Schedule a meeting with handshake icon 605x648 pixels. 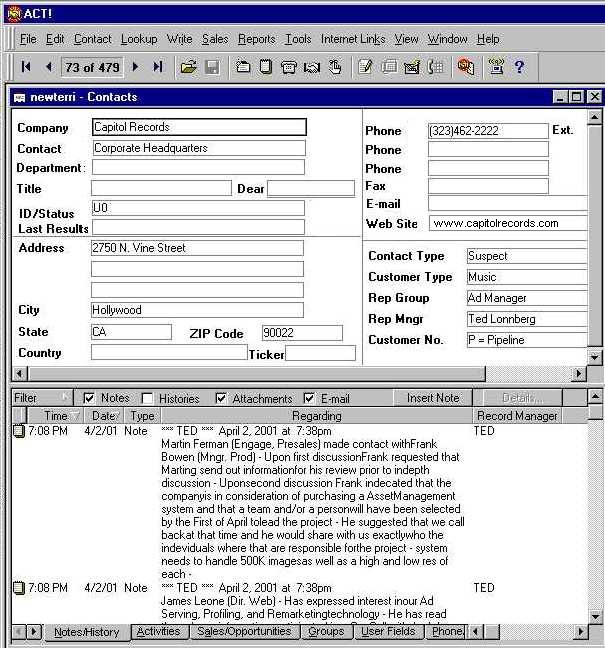[312, 67]
